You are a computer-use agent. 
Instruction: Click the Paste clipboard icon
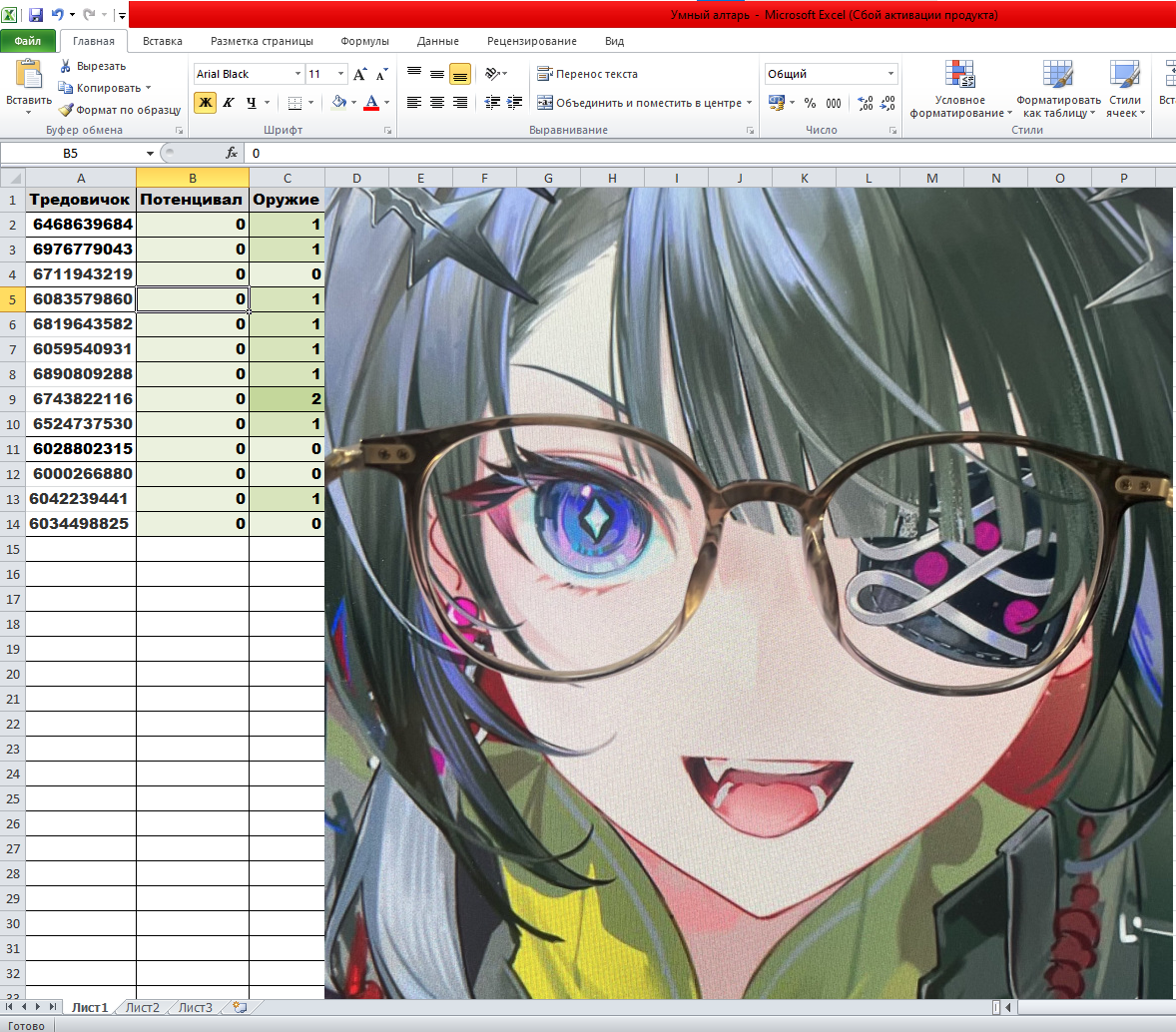pos(29,74)
